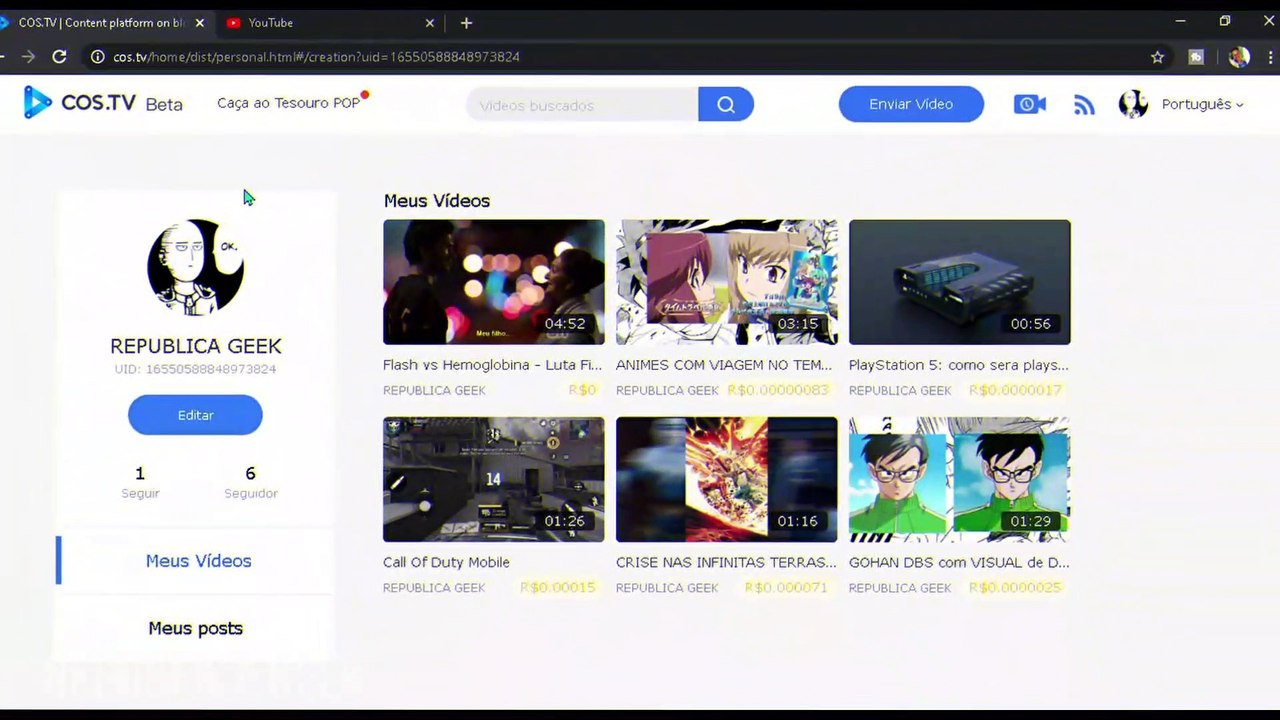
Task: Click the R$0.00015 earnings value
Action: tap(558, 587)
